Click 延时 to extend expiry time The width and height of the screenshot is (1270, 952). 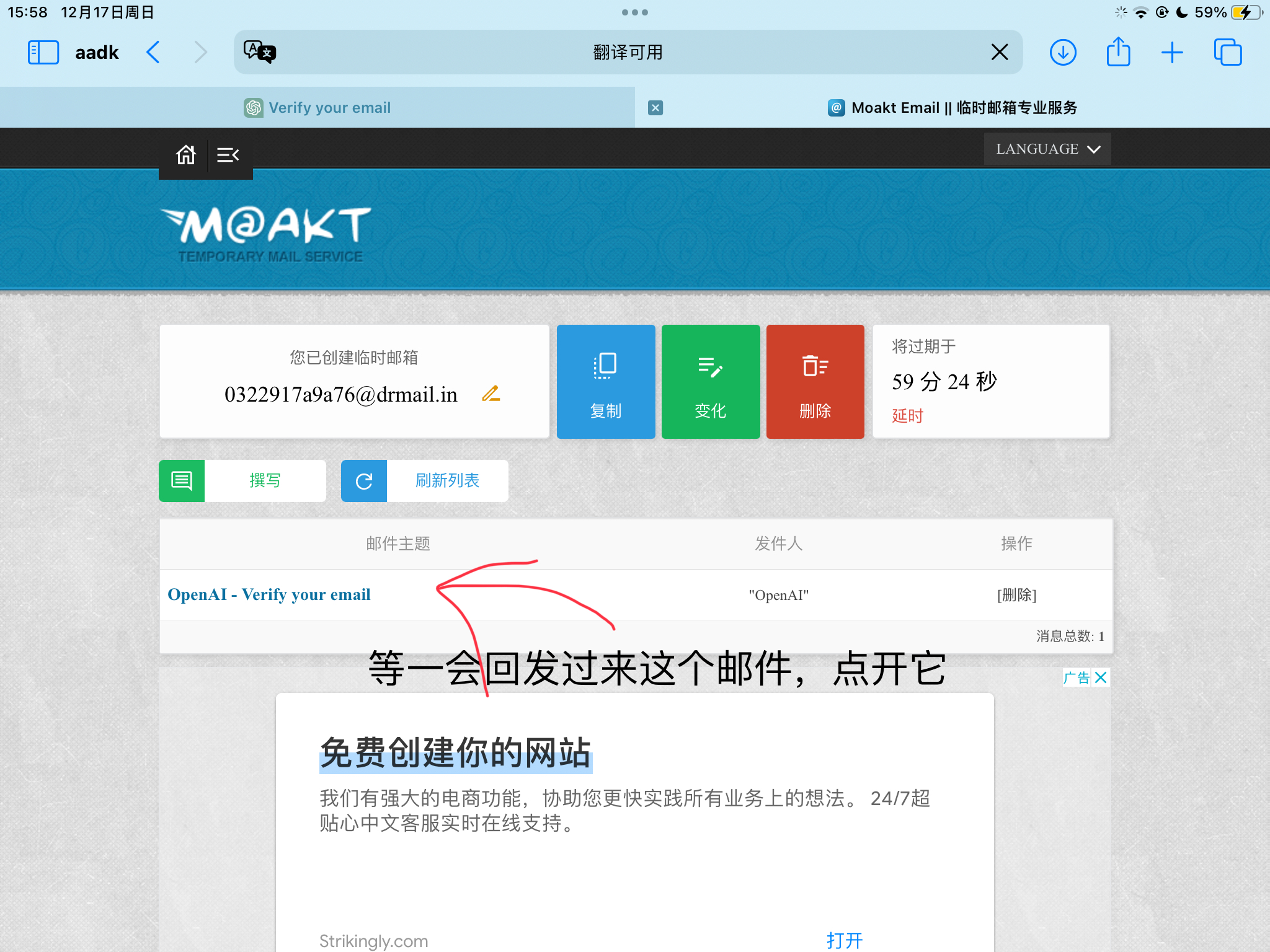[x=907, y=415]
